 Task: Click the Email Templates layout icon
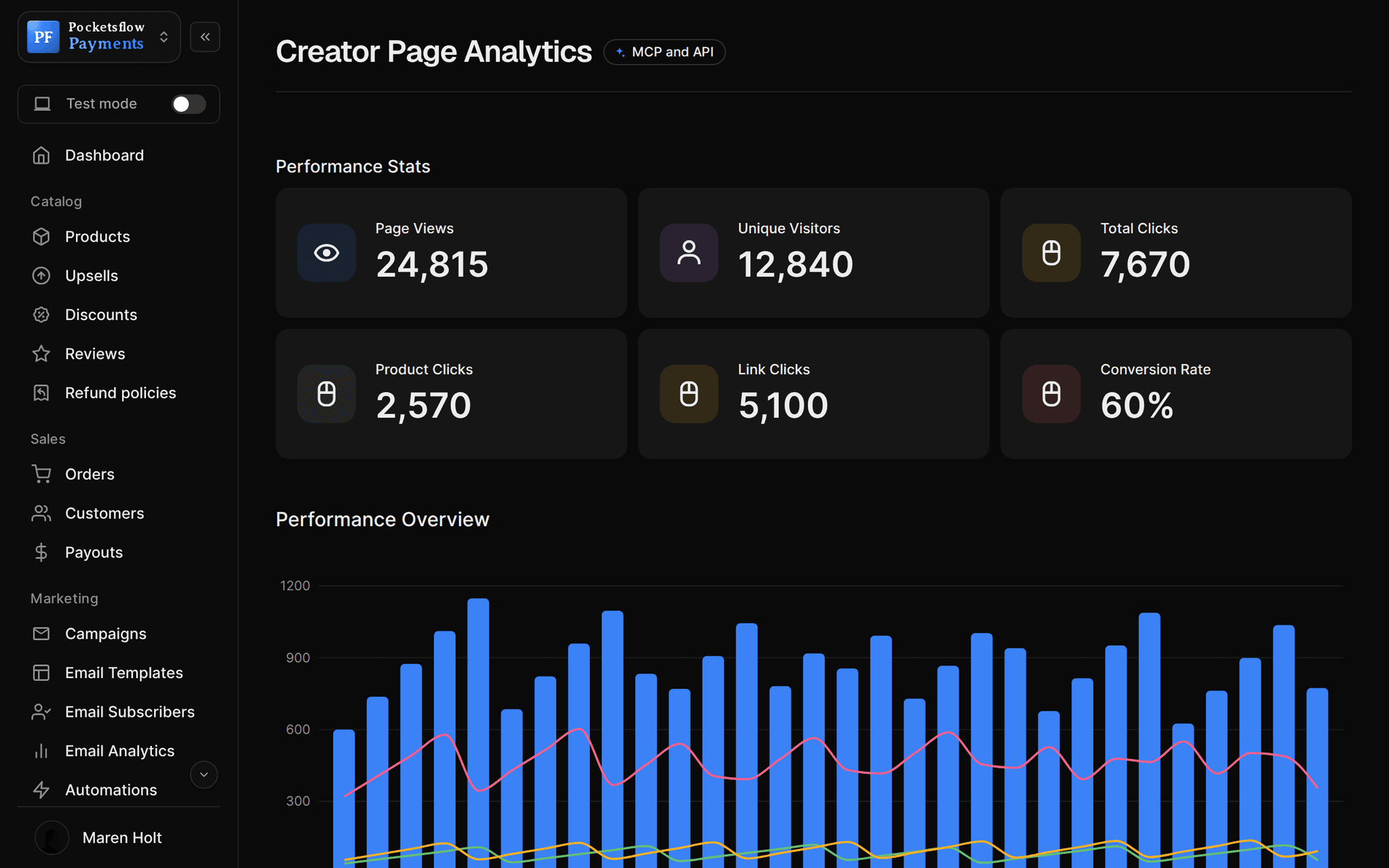pyautogui.click(x=41, y=673)
